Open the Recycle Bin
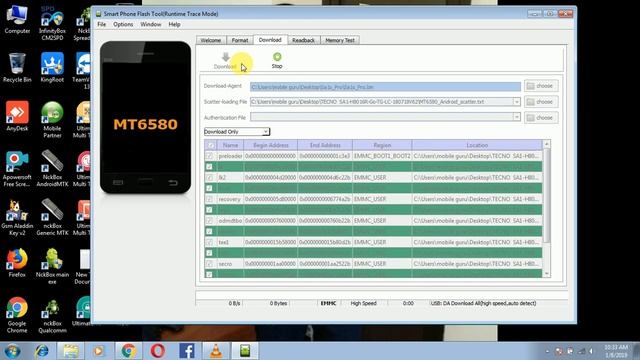 point(17,68)
